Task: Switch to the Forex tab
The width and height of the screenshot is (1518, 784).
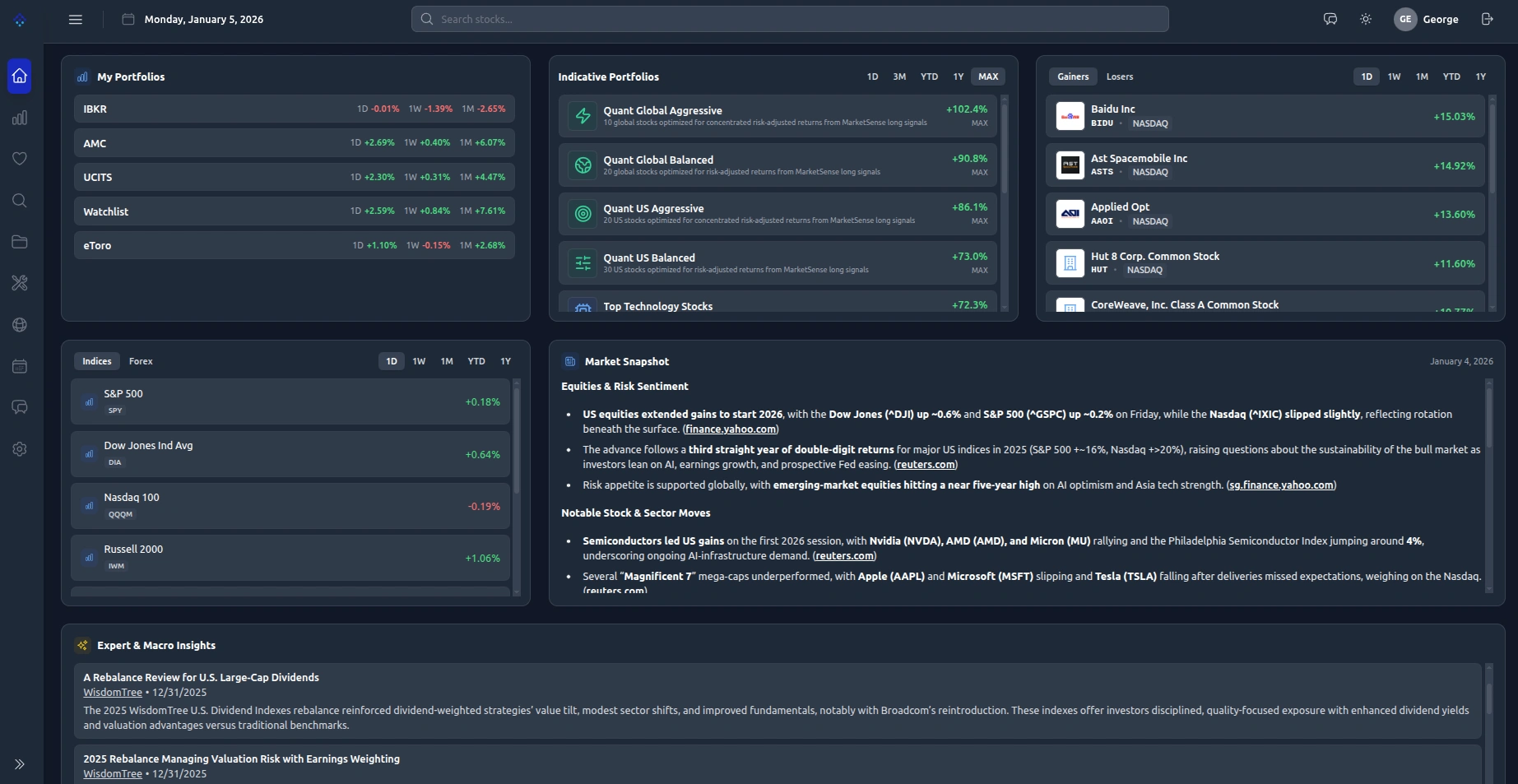Action: click(x=141, y=361)
